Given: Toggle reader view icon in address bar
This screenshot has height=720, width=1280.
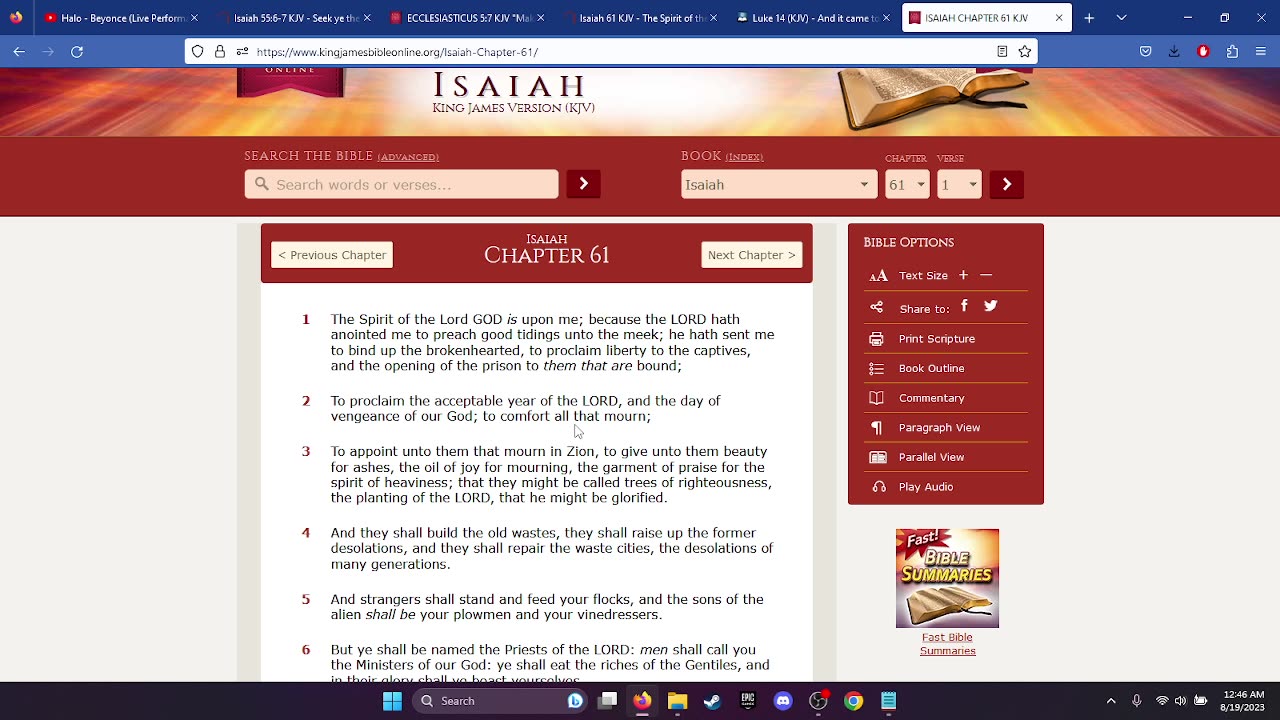Looking at the screenshot, I should 1002,52.
